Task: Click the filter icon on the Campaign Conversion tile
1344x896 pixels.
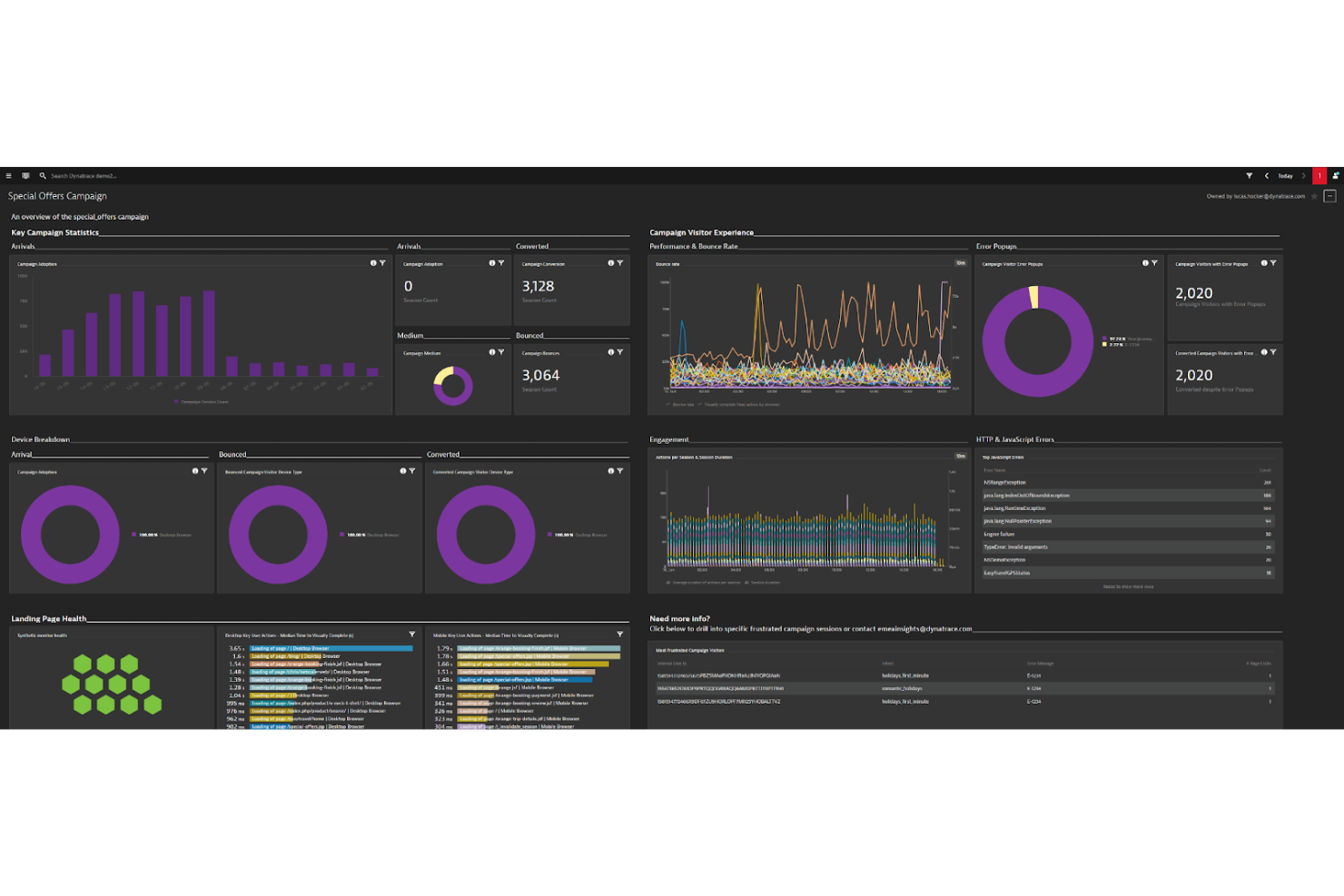Action: click(x=619, y=262)
